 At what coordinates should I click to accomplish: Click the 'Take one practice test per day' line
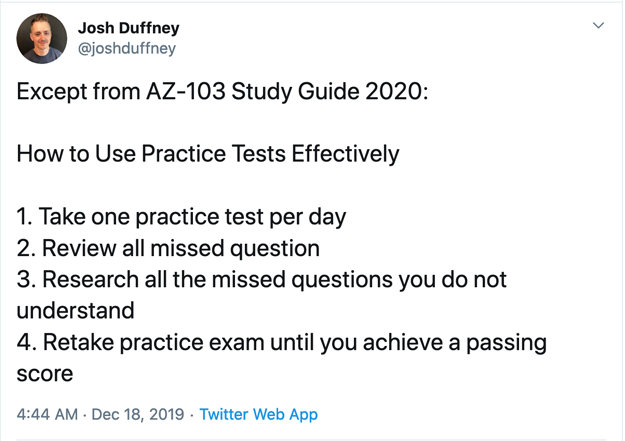(x=181, y=217)
